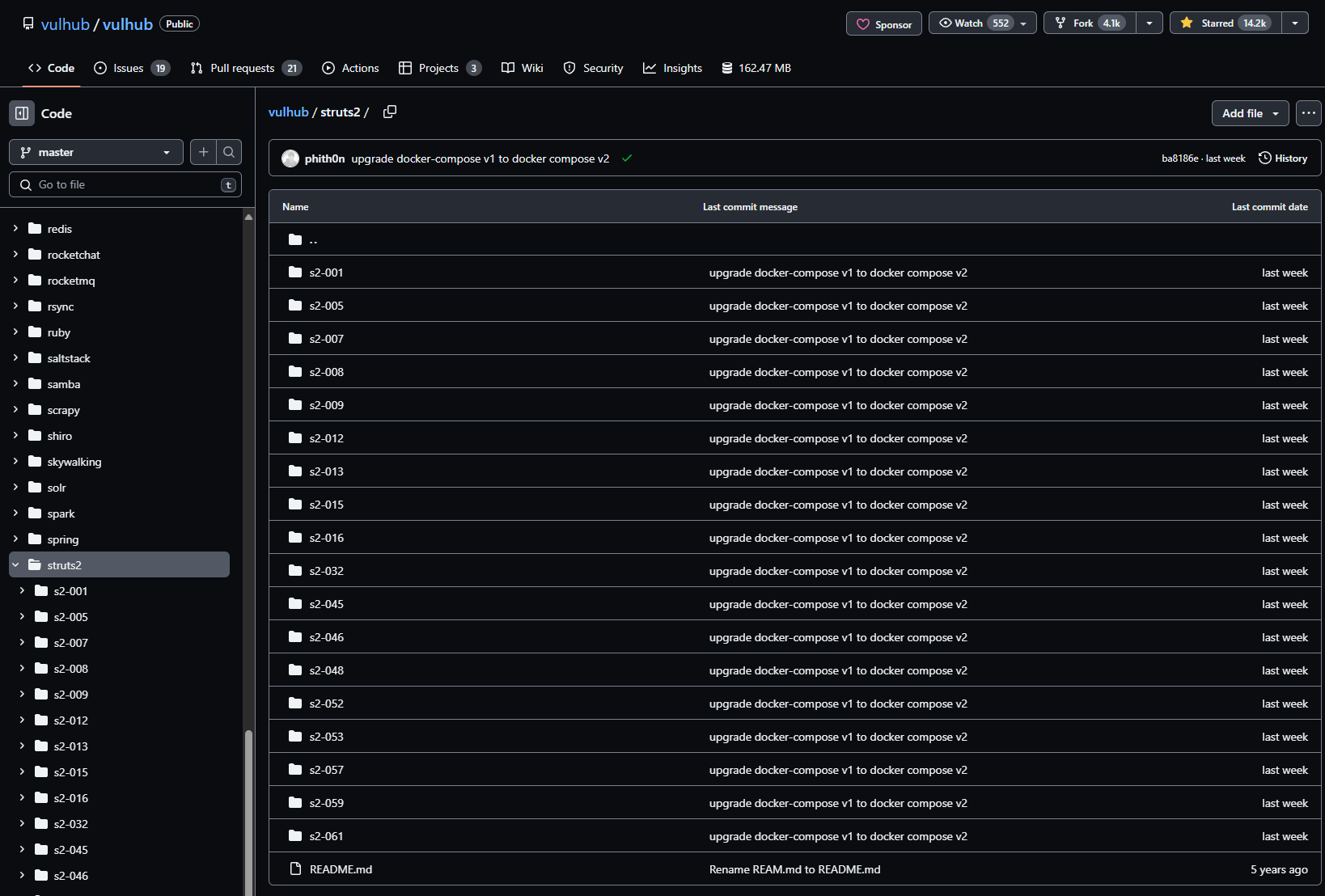The image size is (1325, 896).
Task: Click the add file plus icon in sidebar
Action: 203,152
